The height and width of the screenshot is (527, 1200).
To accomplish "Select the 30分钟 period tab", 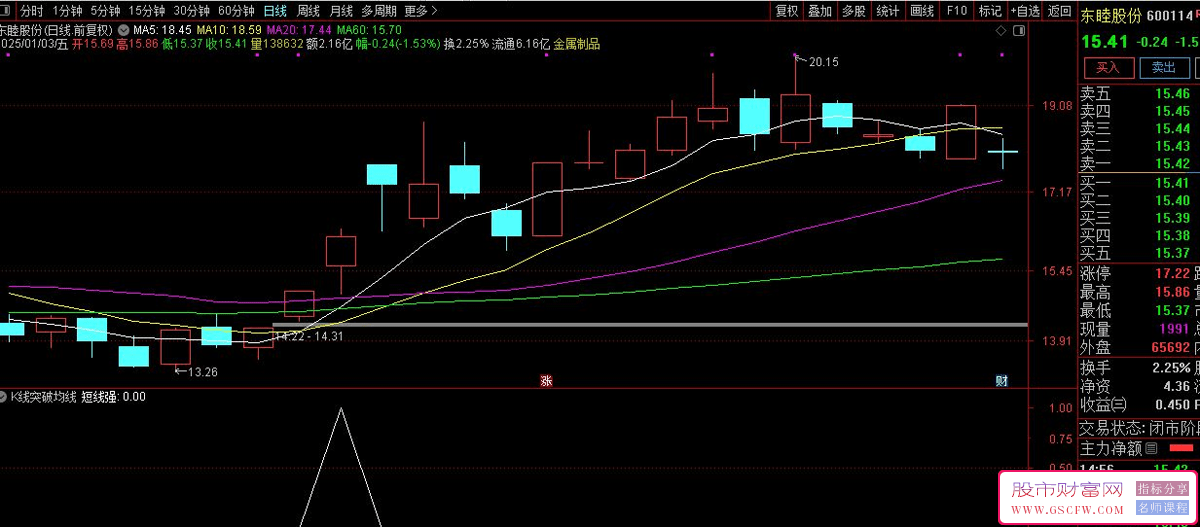I will coord(191,11).
